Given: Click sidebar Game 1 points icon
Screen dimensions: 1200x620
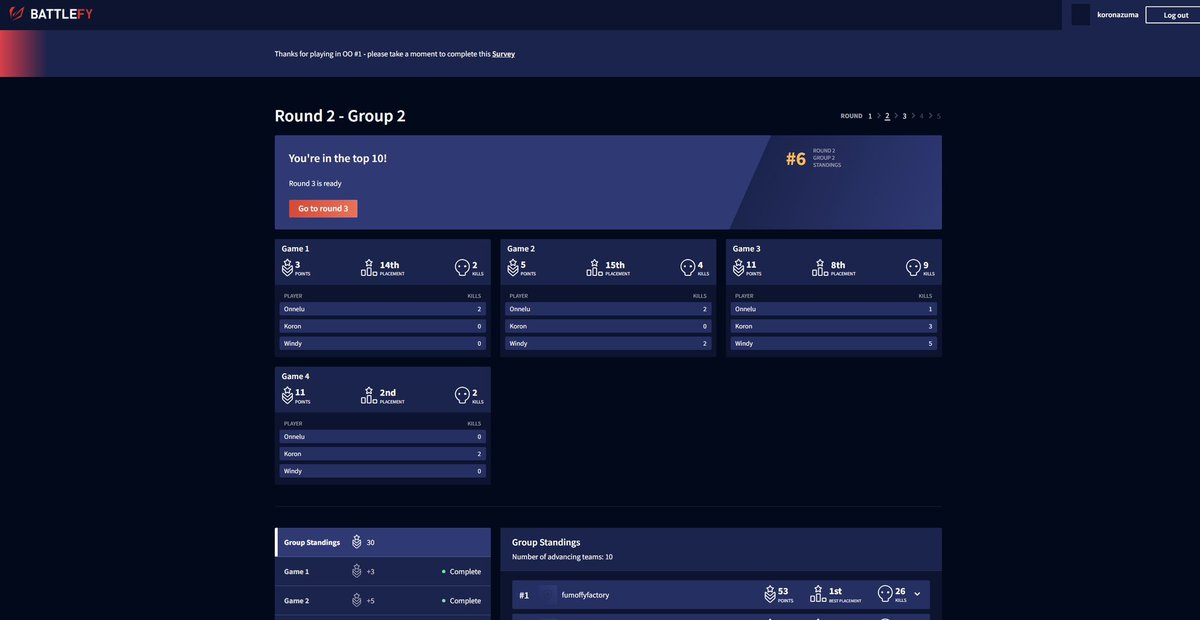Looking at the screenshot, I should (x=356, y=571).
